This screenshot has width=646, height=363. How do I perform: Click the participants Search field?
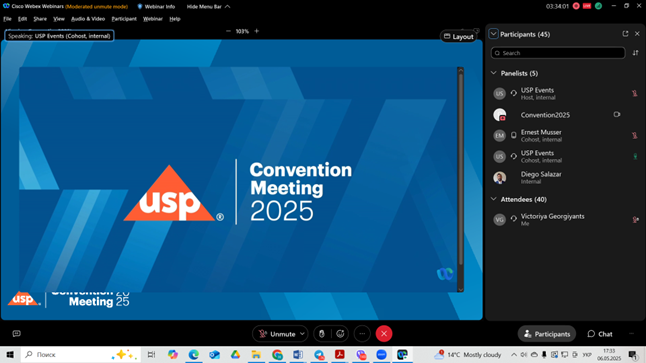point(558,53)
